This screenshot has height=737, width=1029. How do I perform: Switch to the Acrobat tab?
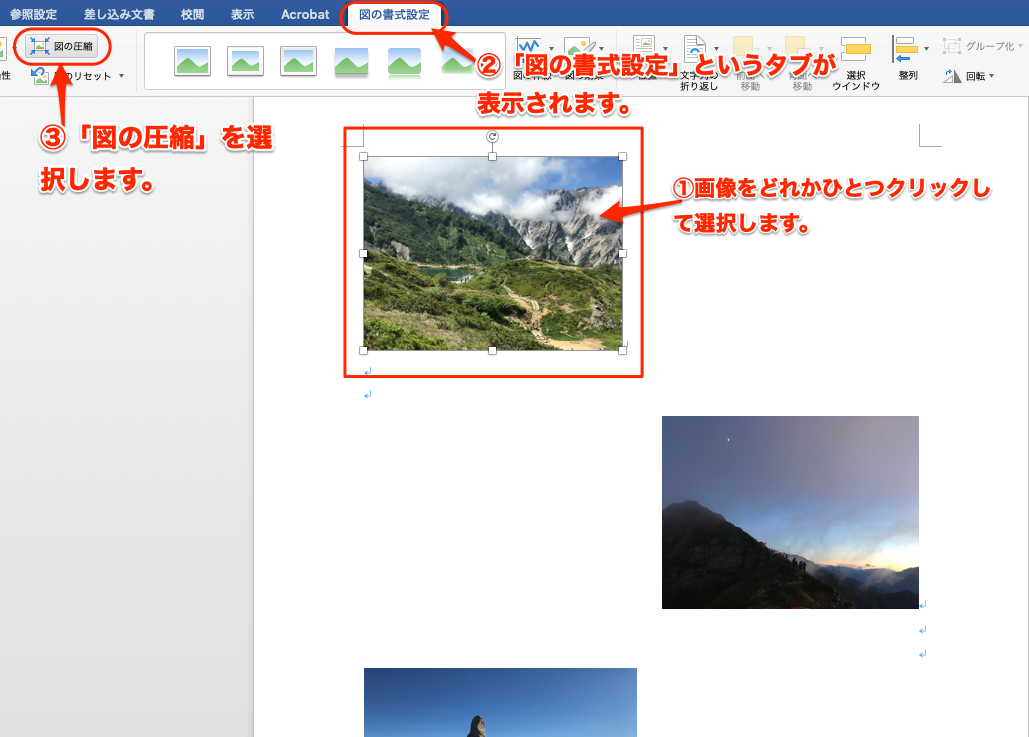point(305,14)
